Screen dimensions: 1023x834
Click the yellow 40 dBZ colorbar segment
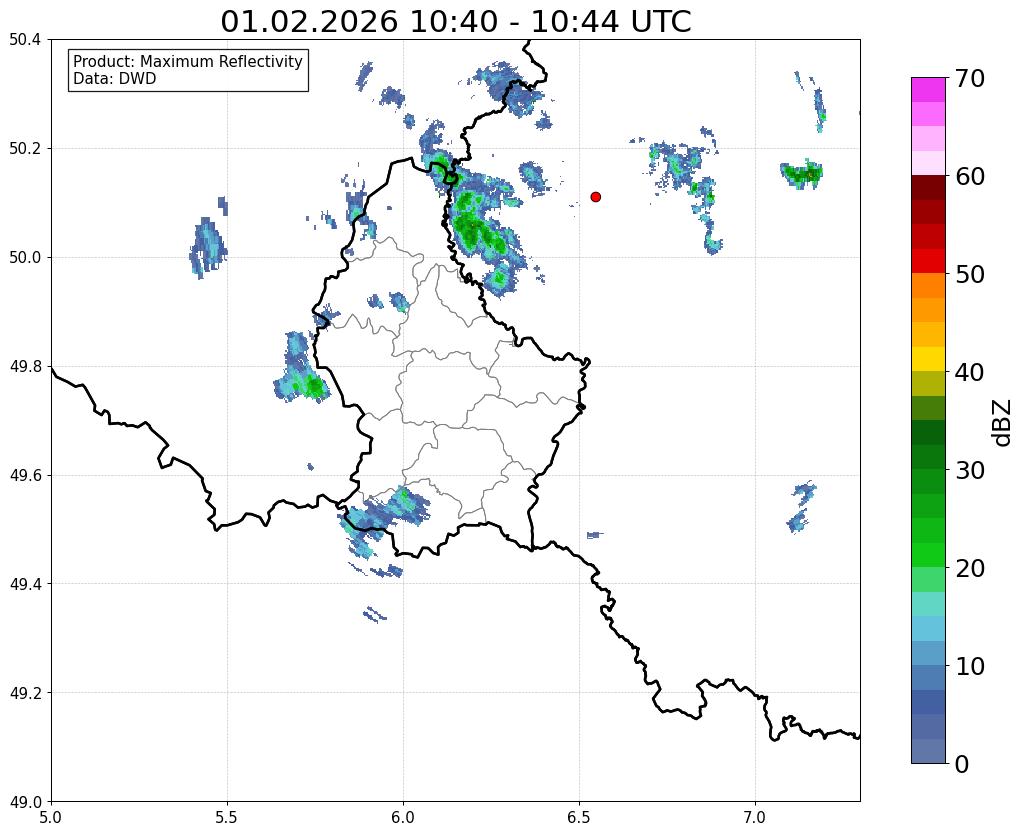click(928, 359)
